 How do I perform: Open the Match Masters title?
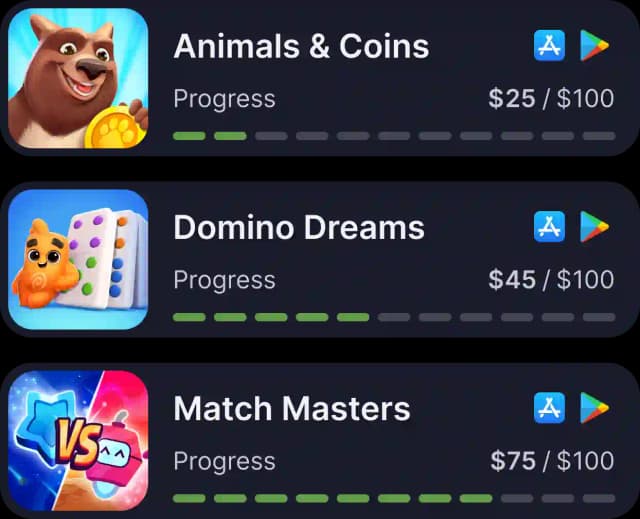point(292,408)
